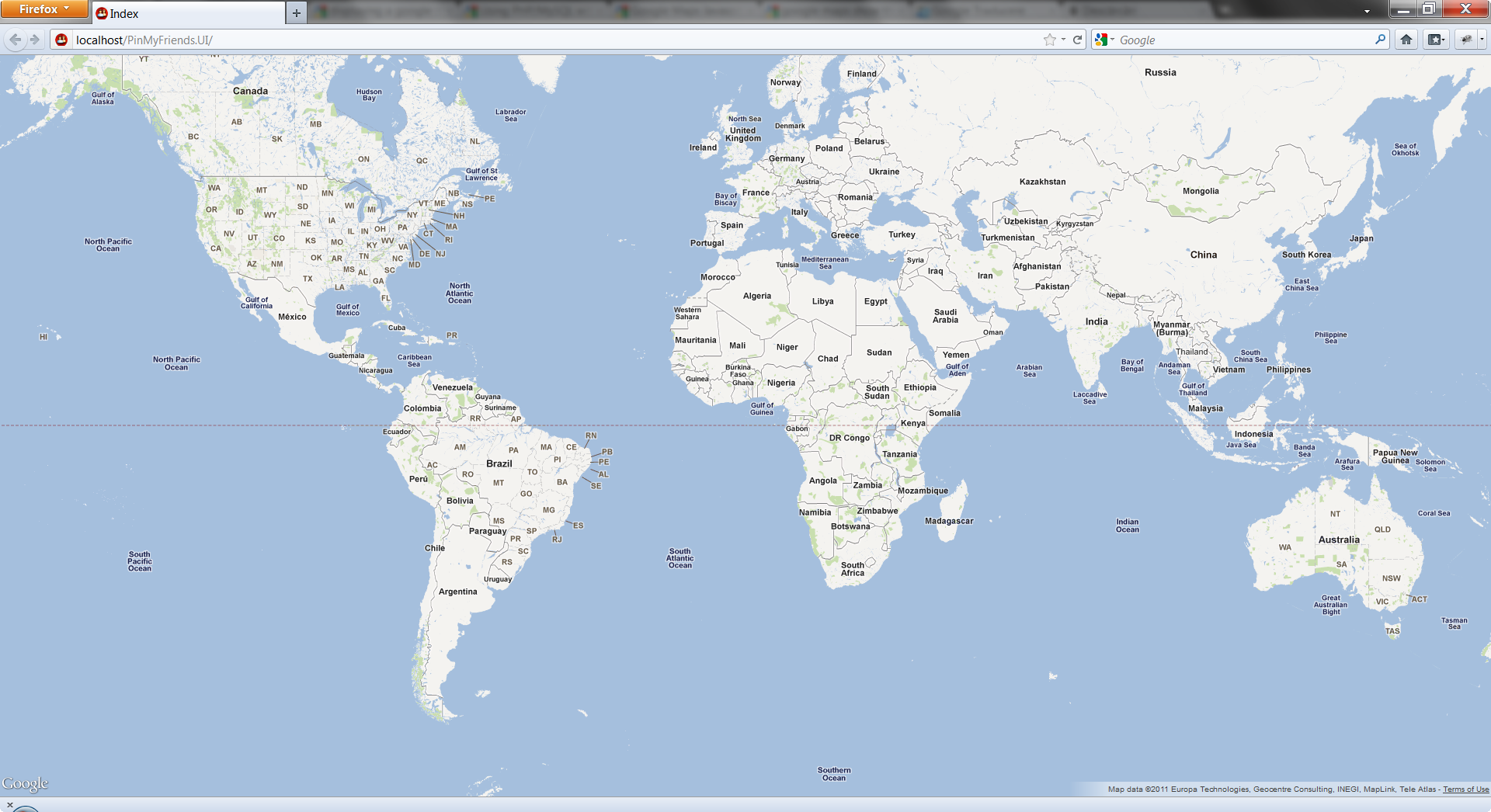This screenshot has height=812, width=1491.
Task: Open Firebug with the bug icon
Action: click(x=1465, y=40)
